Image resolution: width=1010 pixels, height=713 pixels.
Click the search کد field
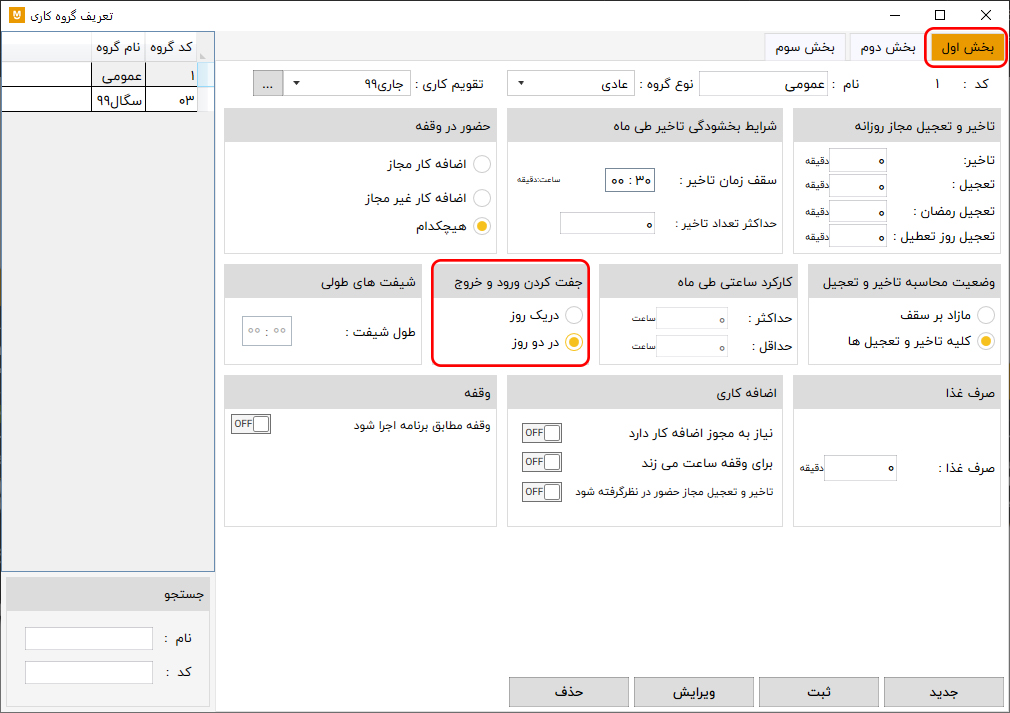(x=89, y=672)
